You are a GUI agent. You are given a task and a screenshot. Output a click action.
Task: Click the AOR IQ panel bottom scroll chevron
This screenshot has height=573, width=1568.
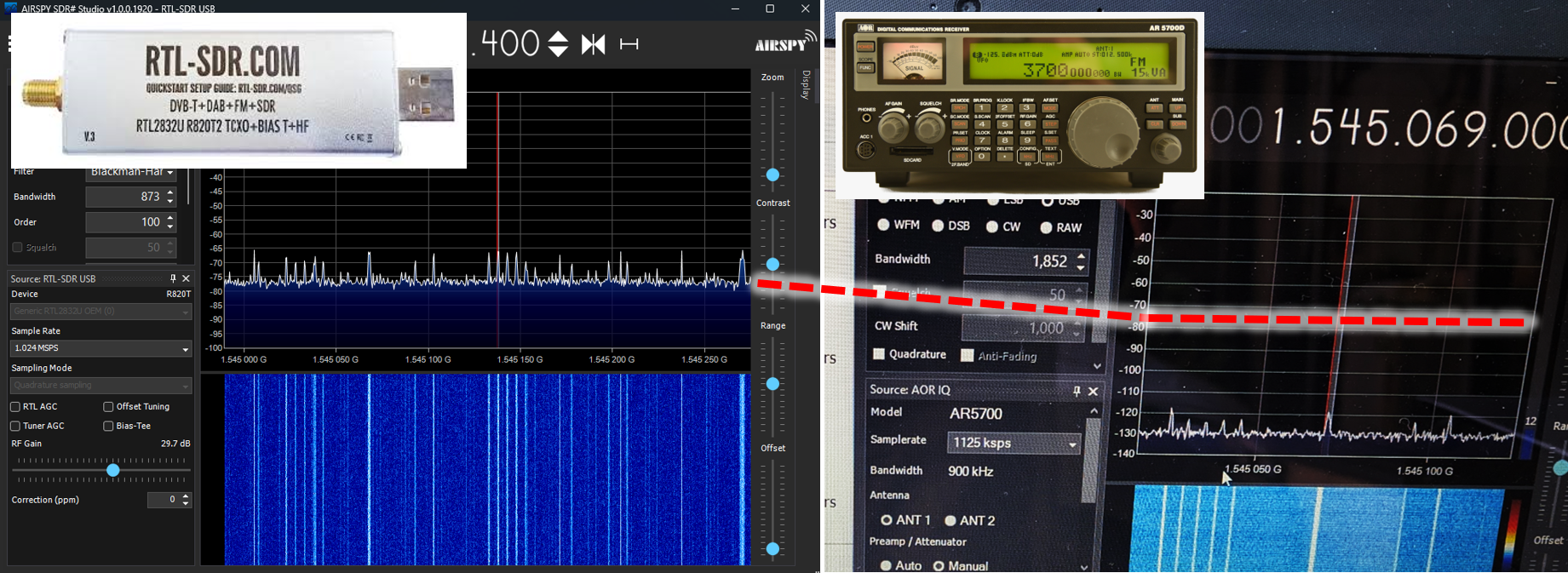1084,567
